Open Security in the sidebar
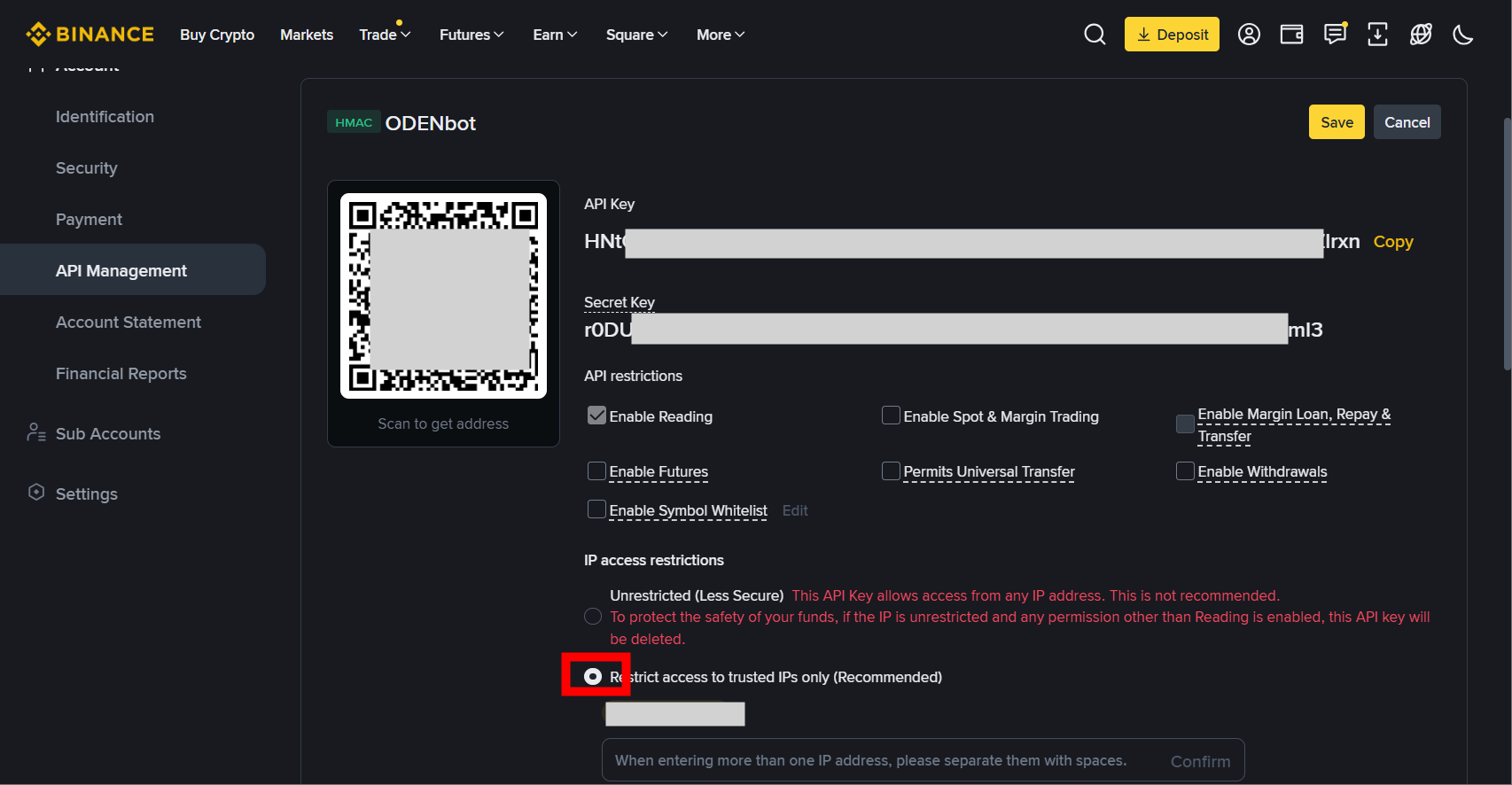Viewport: 1512px width, 785px height. tap(87, 168)
